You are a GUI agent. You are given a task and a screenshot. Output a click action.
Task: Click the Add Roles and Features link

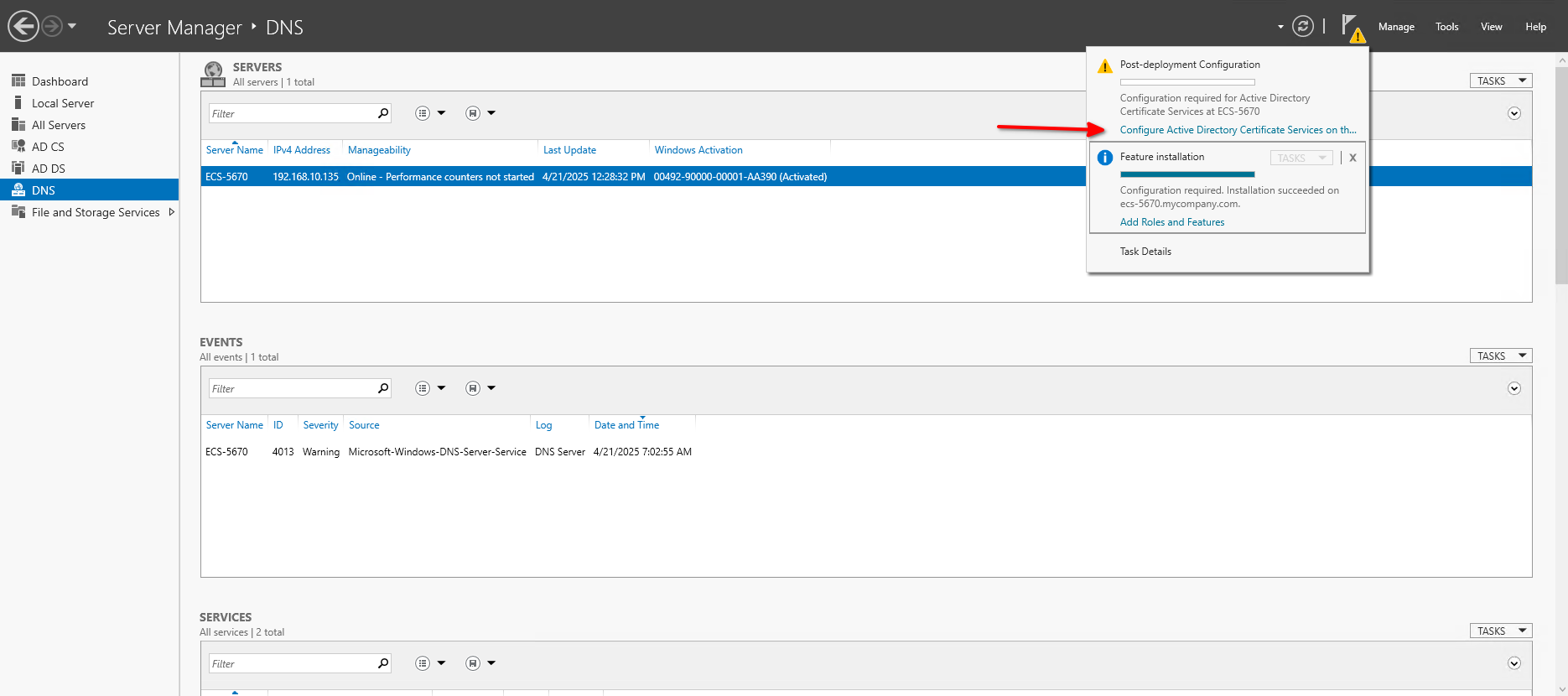(1171, 222)
